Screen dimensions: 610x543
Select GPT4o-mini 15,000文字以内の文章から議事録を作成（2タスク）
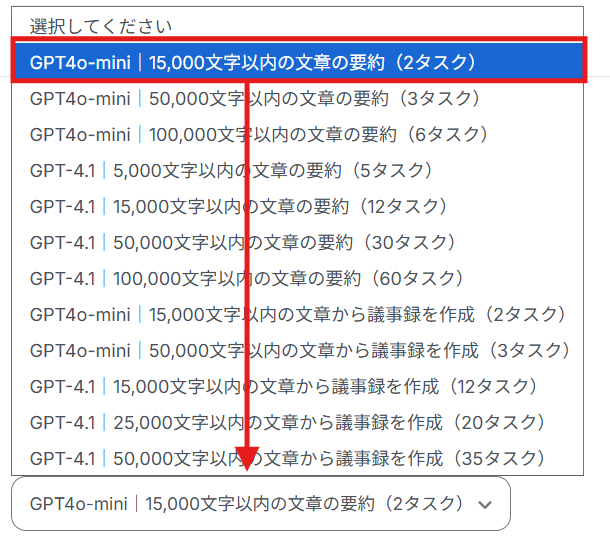[x=297, y=314]
